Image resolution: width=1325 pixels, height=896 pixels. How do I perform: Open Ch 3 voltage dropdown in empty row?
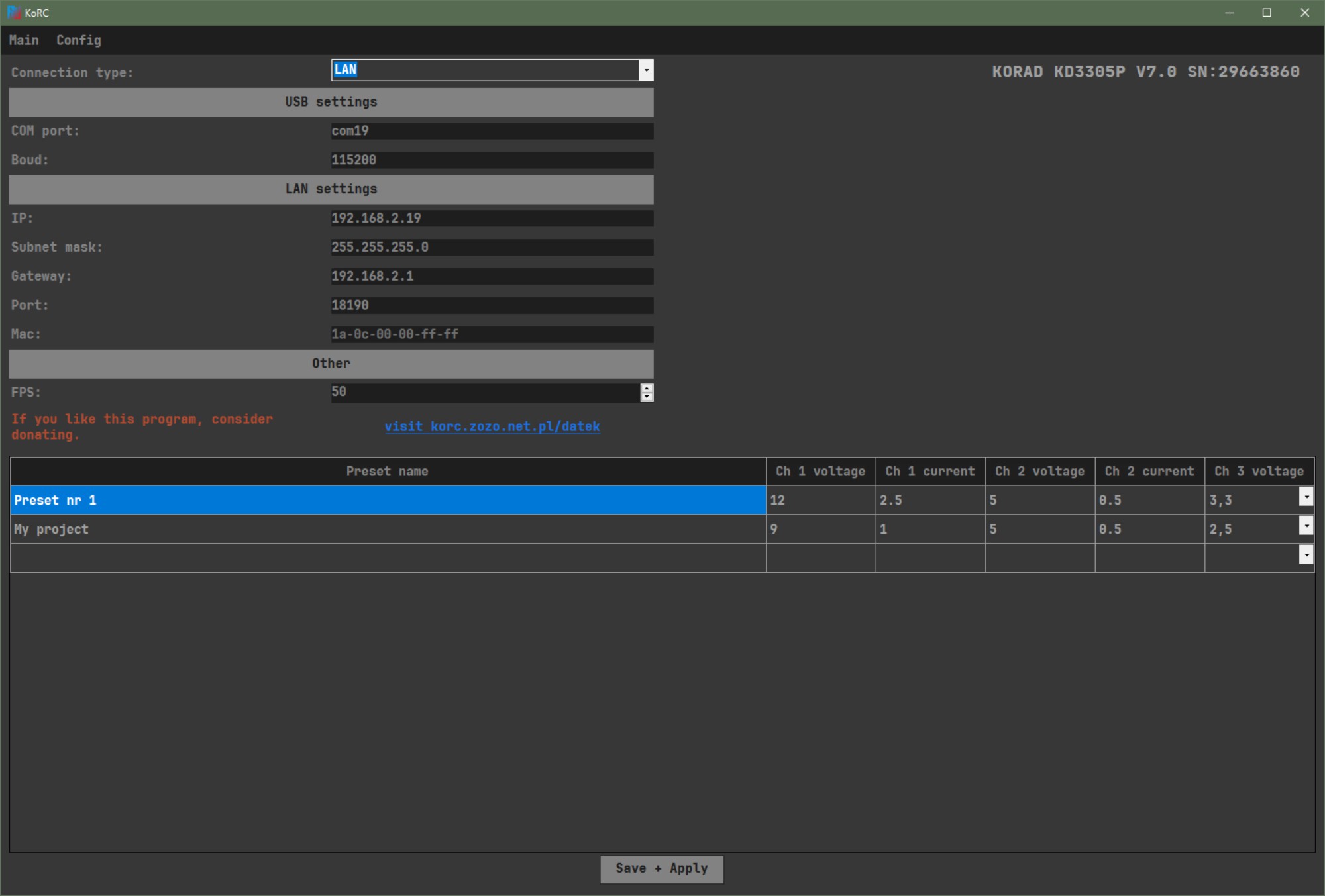tap(1306, 555)
